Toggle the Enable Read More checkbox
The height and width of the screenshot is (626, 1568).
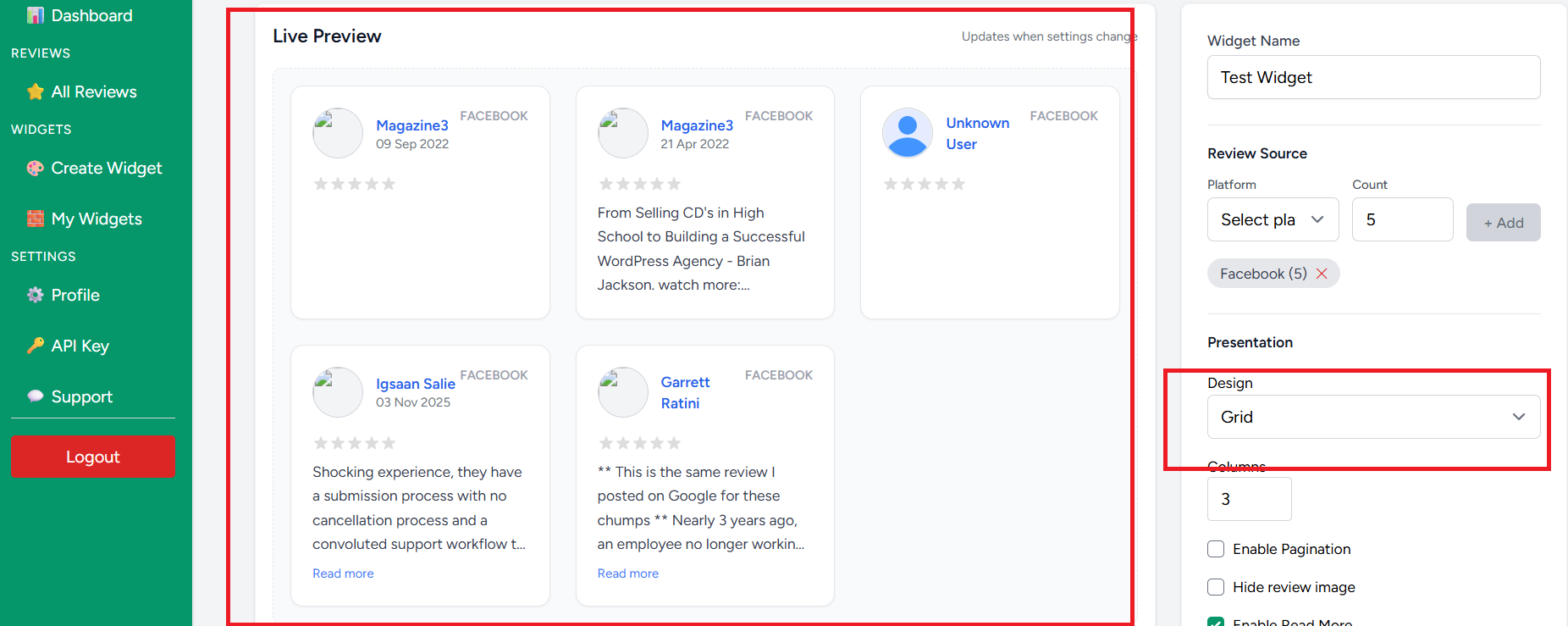click(1216, 622)
